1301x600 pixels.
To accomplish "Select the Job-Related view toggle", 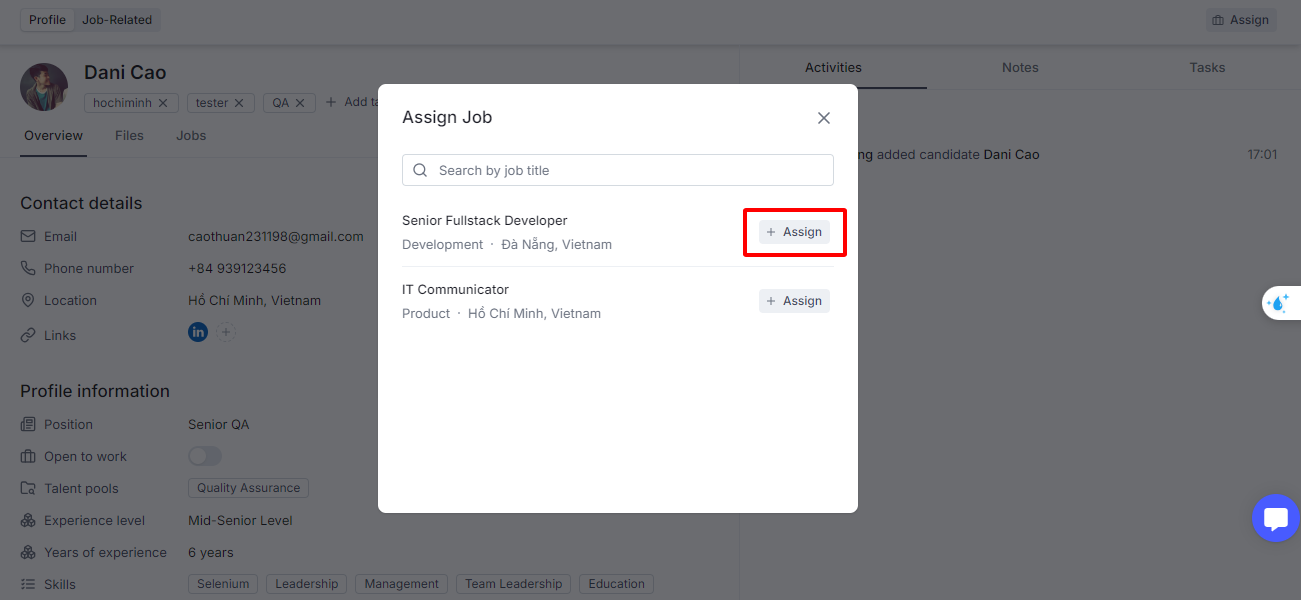I will [x=117, y=20].
